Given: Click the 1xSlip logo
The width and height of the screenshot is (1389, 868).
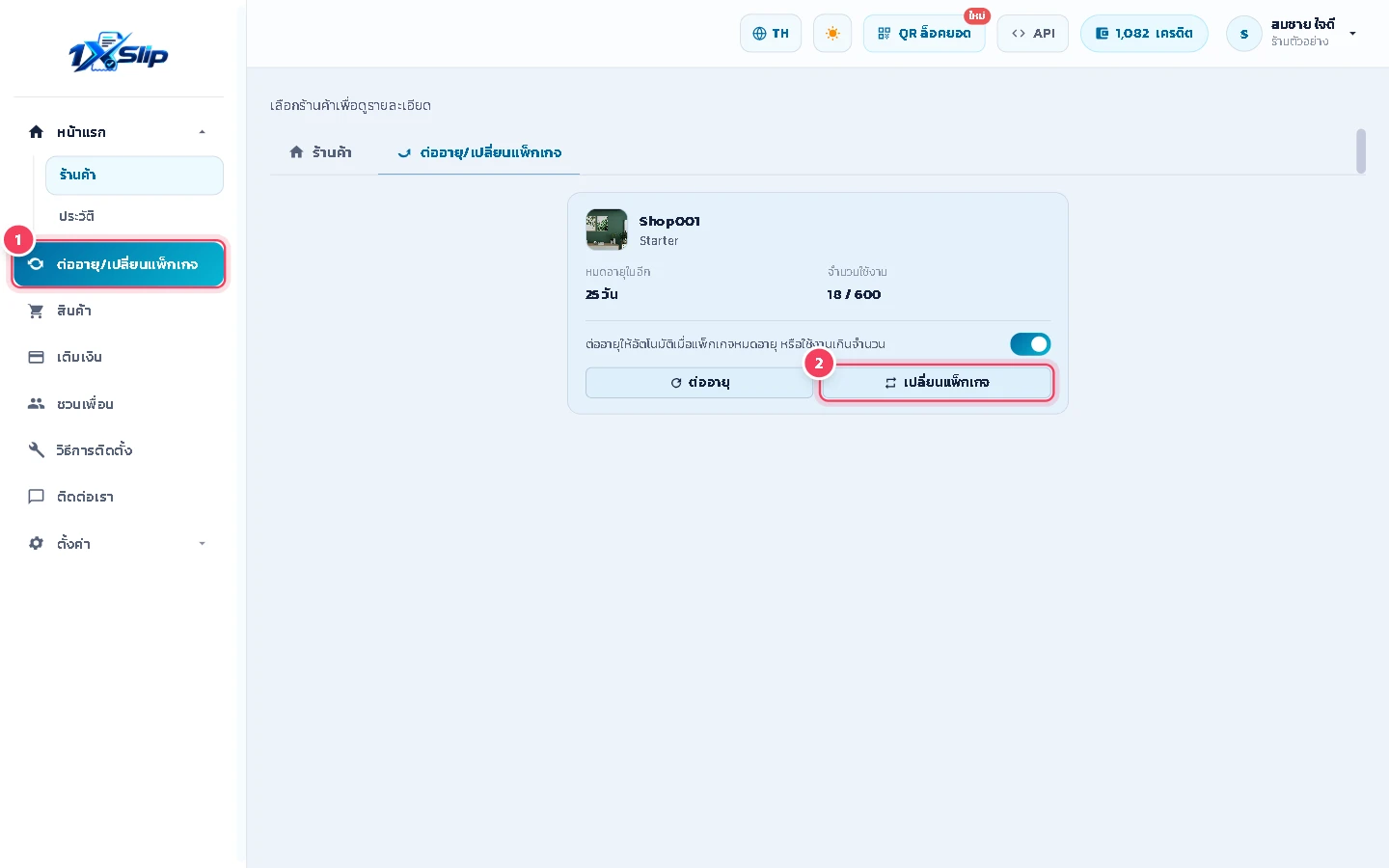Looking at the screenshot, I should click(119, 53).
